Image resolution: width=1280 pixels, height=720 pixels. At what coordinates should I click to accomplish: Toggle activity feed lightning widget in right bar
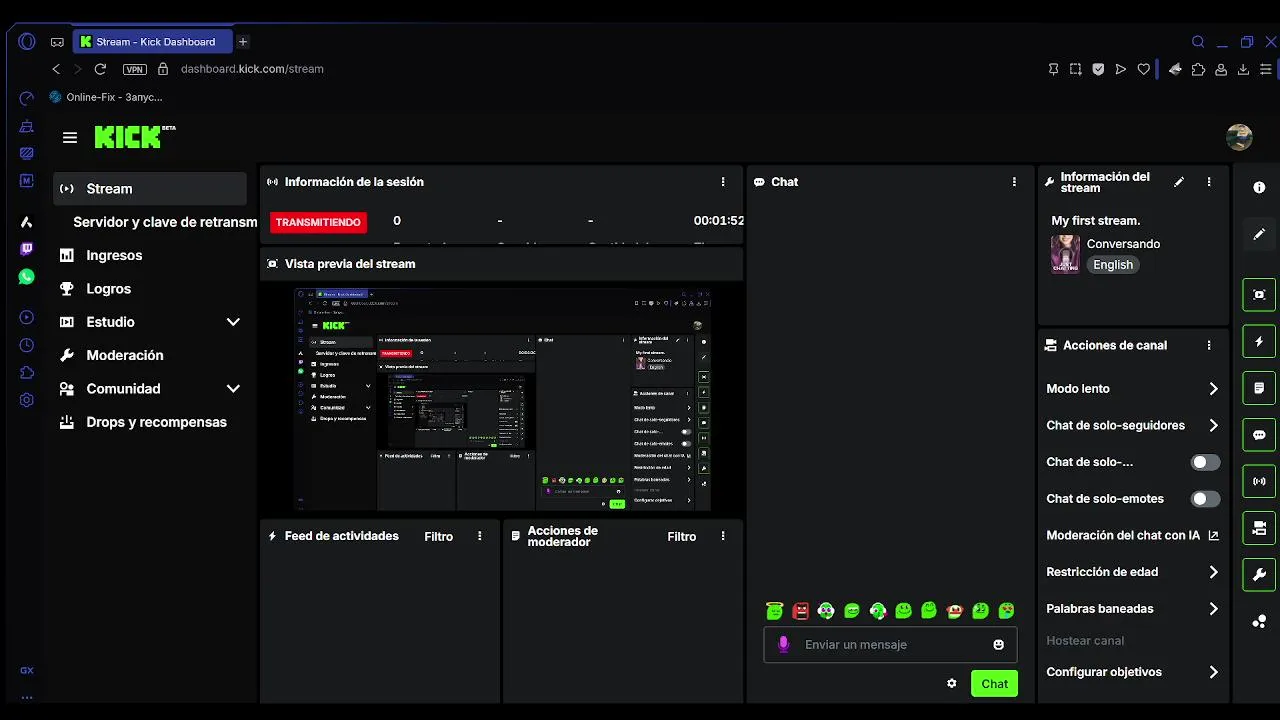click(1259, 341)
